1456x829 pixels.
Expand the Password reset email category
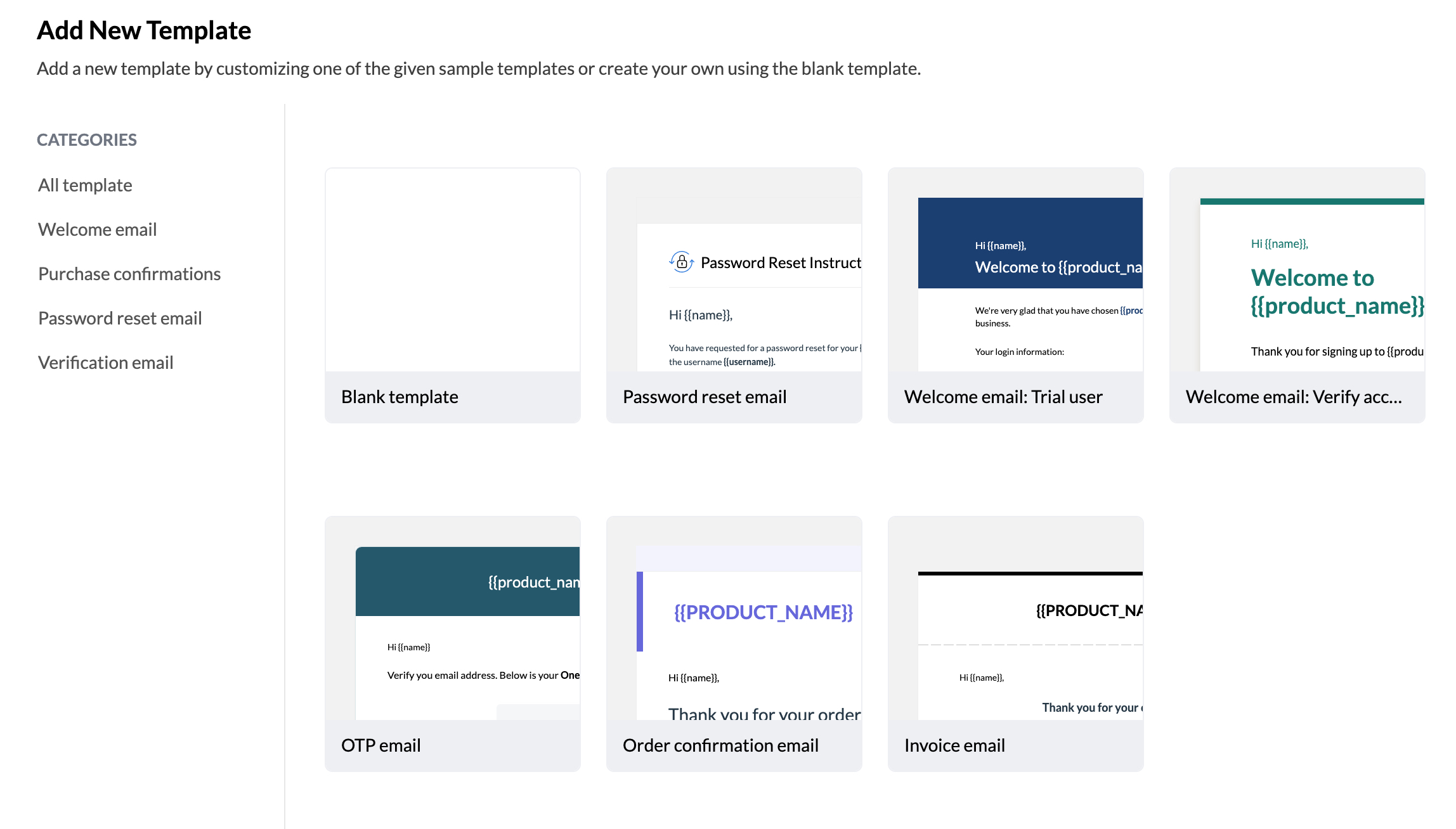[x=119, y=318]
